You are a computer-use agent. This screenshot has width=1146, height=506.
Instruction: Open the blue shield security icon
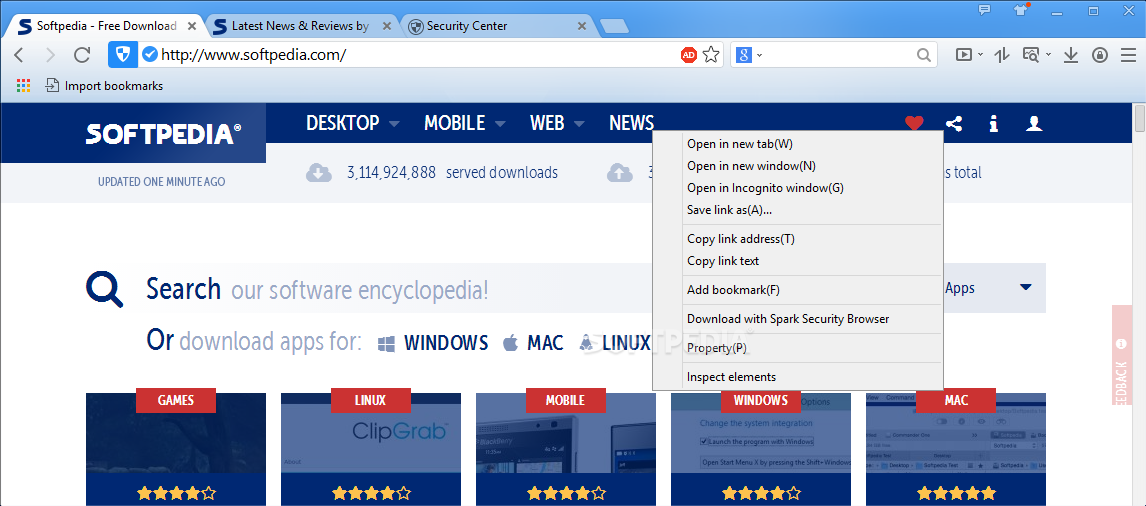(123, 54)
